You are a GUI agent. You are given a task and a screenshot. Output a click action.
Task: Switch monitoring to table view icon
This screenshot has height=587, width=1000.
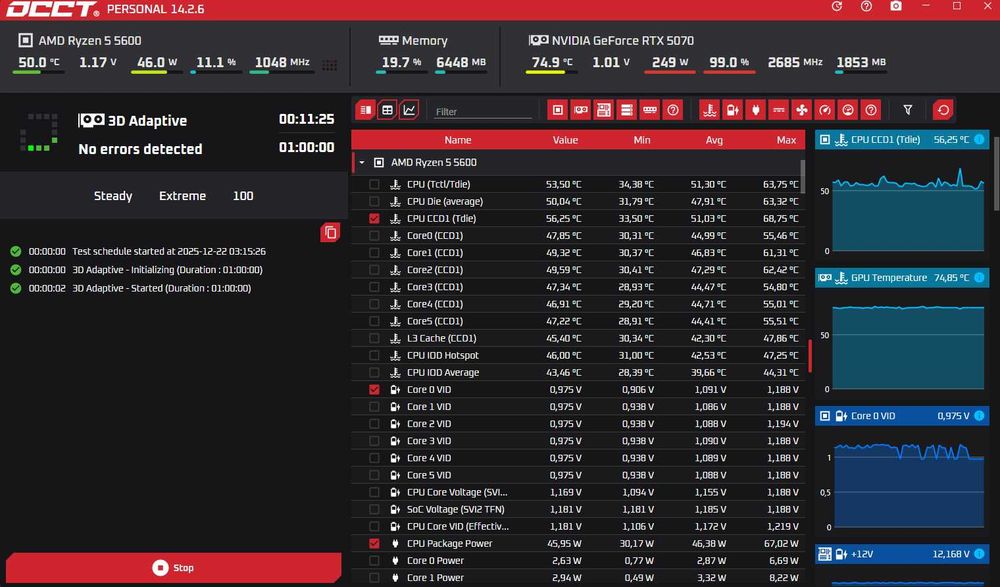pyautogui.click(x=387, y=110)
